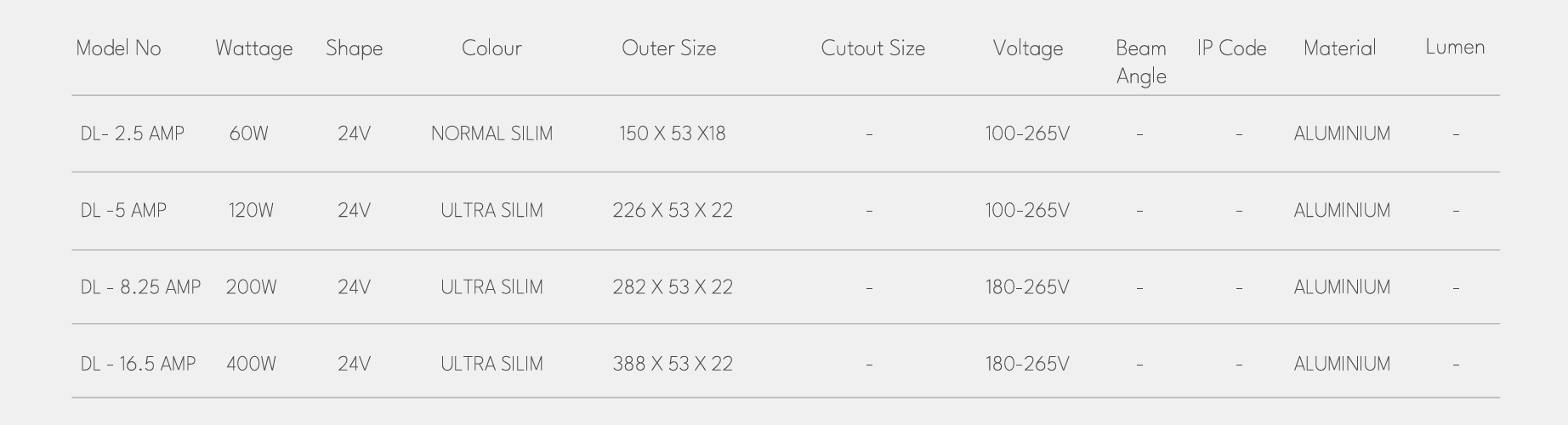Select the Beam Angle header
Viewport: 1568px width, 425px height.
point(1141,62)
